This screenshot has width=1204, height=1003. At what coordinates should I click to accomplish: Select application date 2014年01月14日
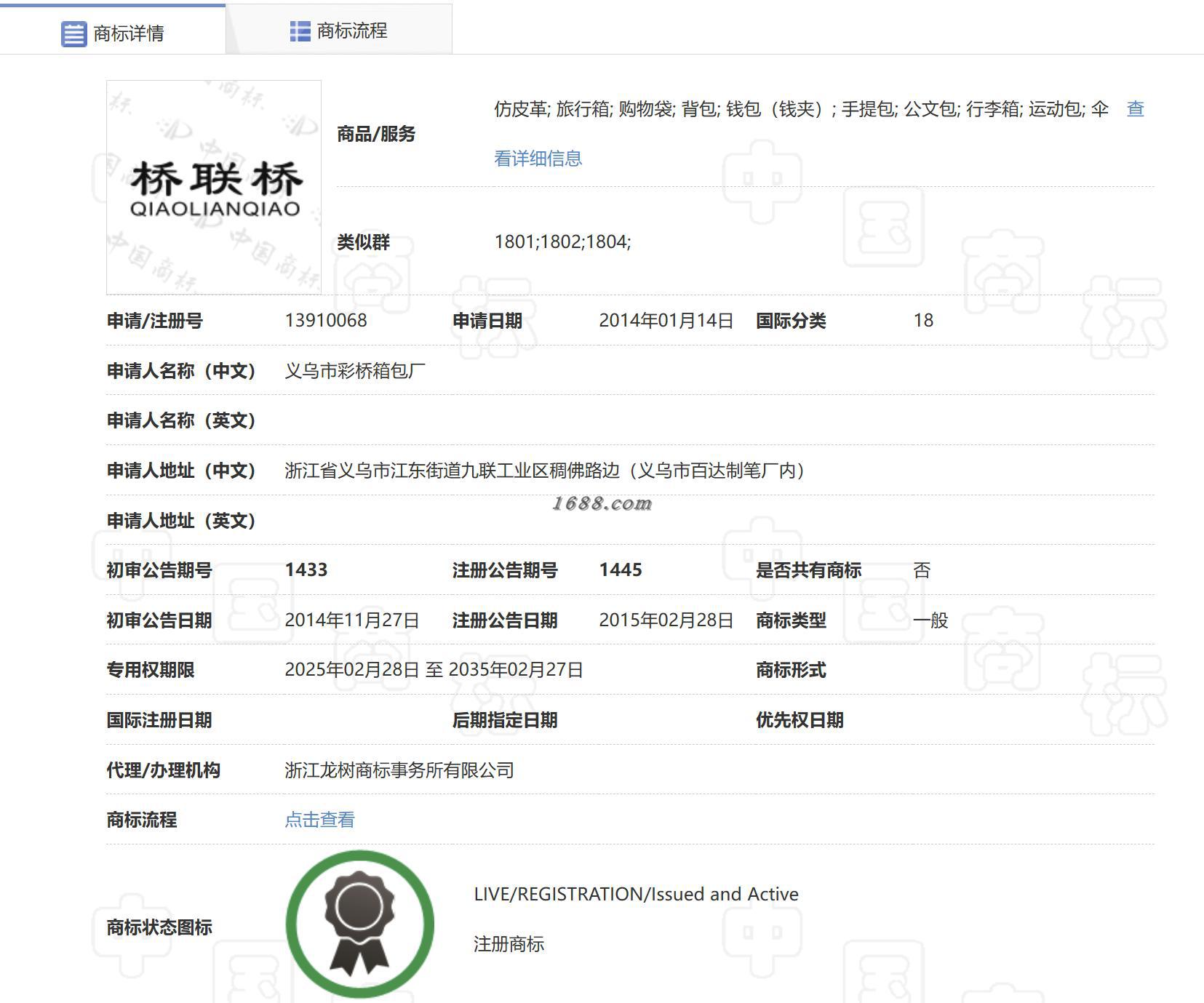666,321
